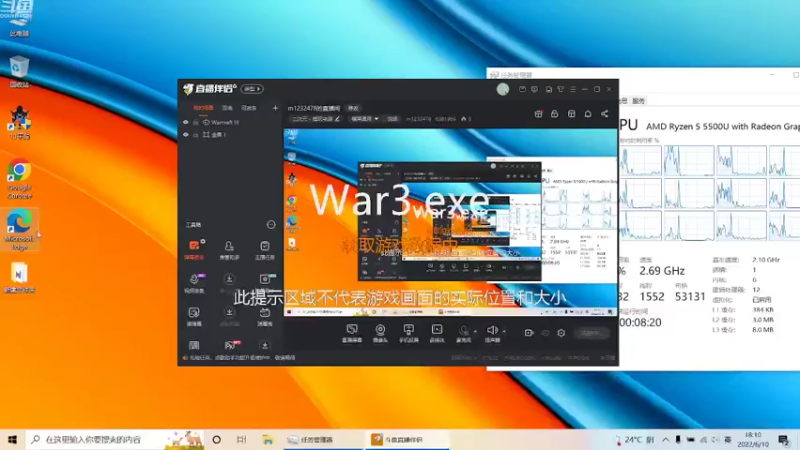
Task: Open the Recycle Bin desktop icon
Action: pyautogui.click(x=19, y=71)
